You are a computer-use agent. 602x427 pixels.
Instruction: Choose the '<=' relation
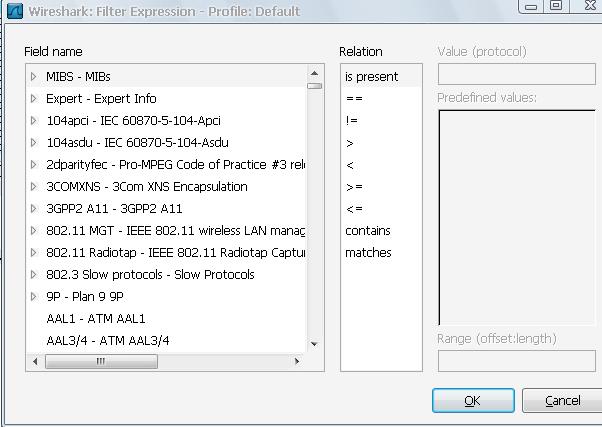354,209
